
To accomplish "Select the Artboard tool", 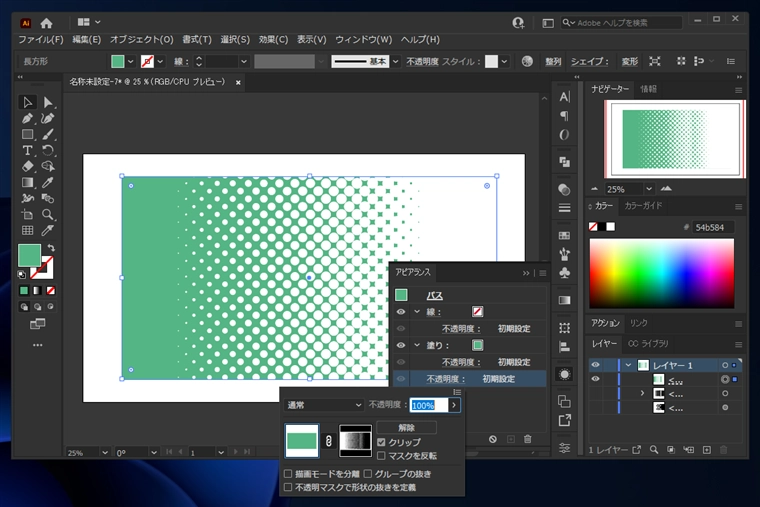I will (x=27, y=214).
